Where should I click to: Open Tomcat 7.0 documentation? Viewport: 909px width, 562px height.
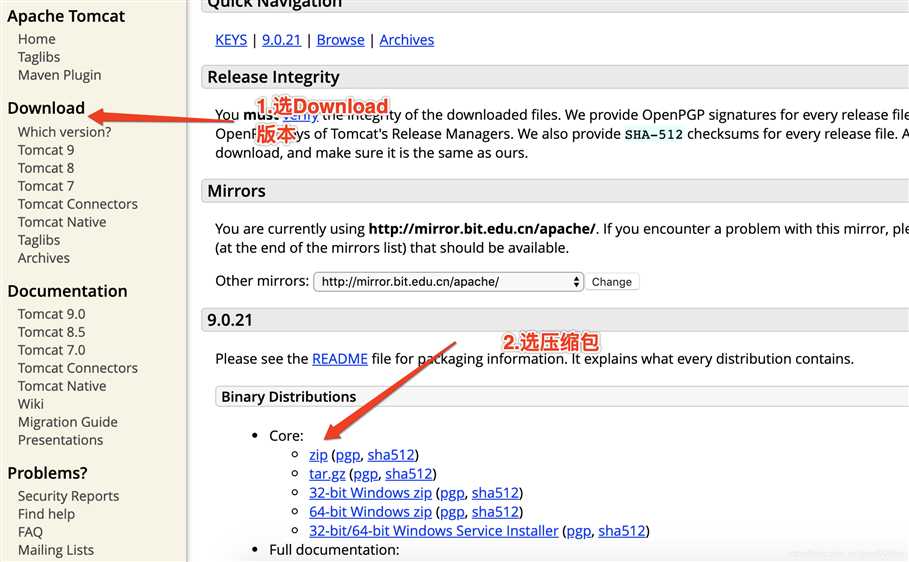(x=52, y=350)
